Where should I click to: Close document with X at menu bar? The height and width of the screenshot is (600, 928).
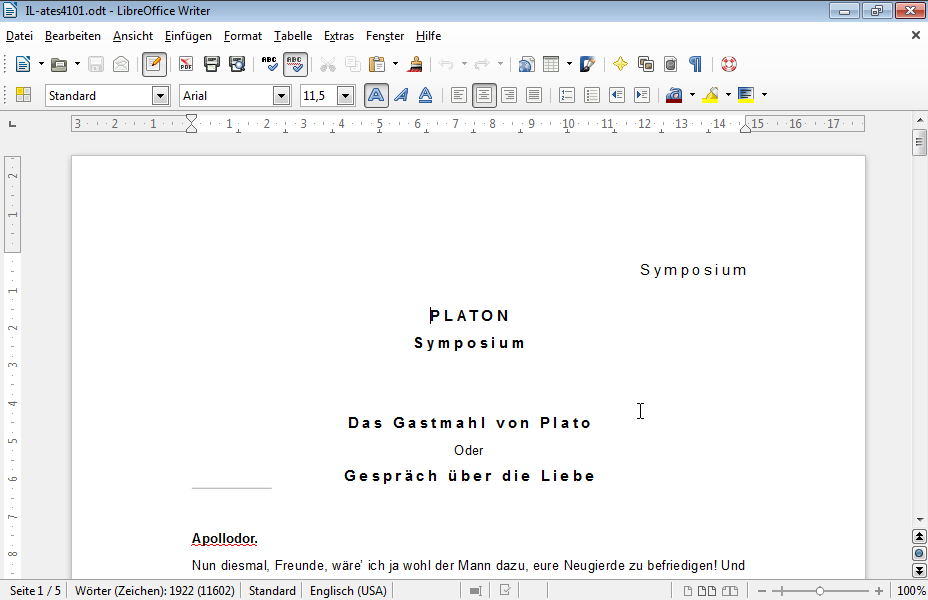tap(916, 36)
